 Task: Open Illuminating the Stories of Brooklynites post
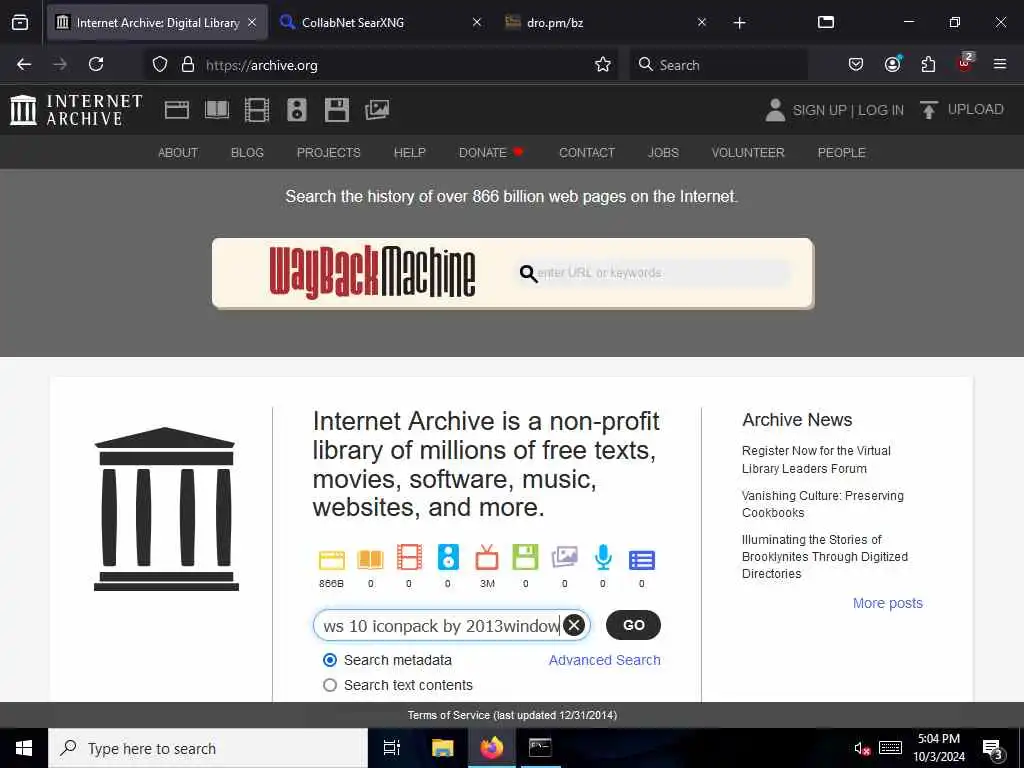[x=825, y=556]
